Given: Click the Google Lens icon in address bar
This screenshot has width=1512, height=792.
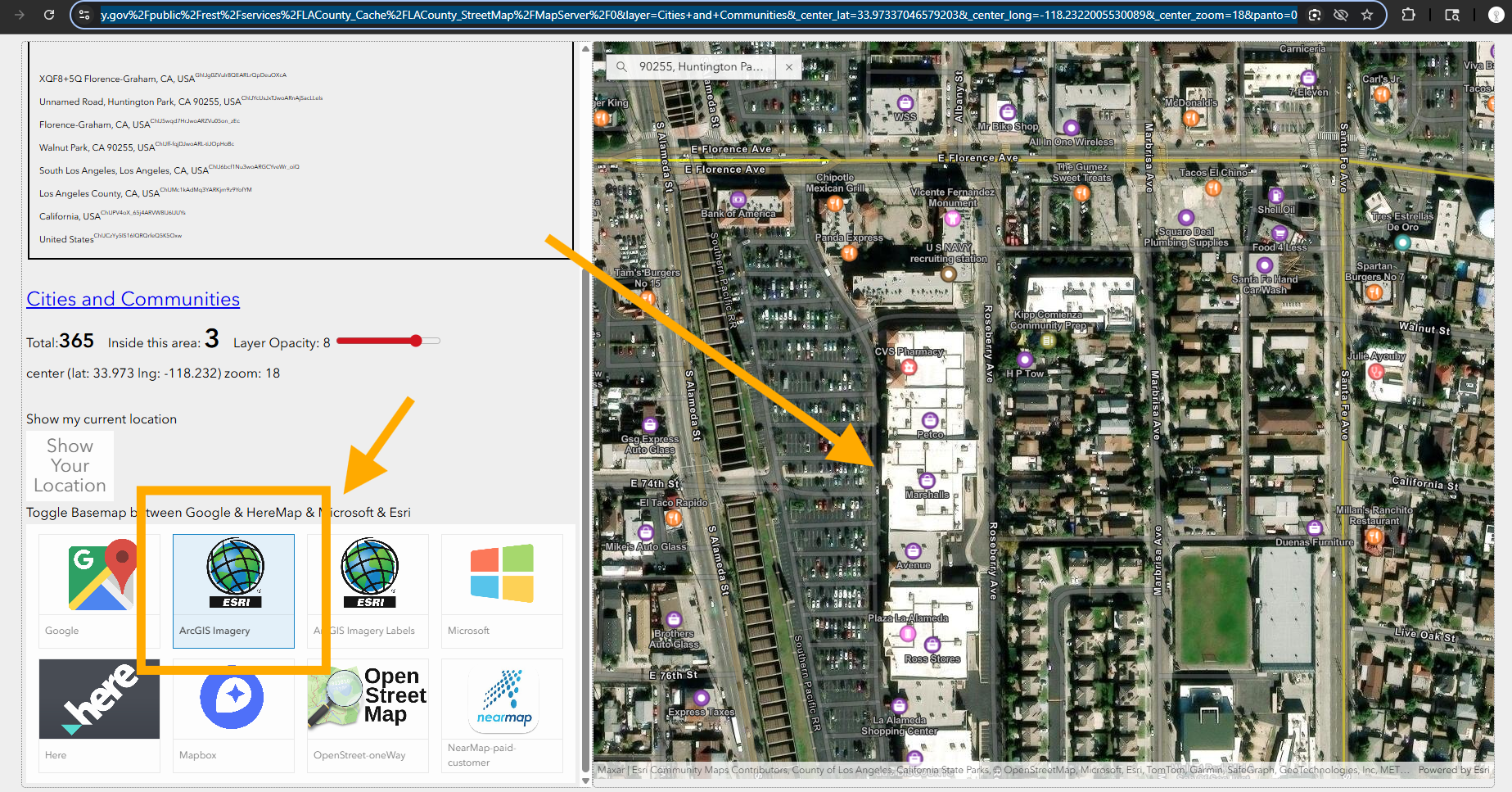Looking at the screenshot, I should click(1315, 15).
